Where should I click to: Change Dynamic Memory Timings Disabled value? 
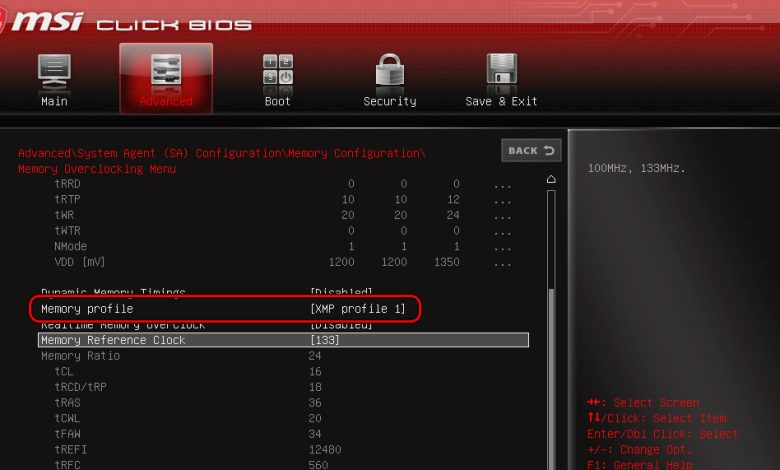point(341,291)
